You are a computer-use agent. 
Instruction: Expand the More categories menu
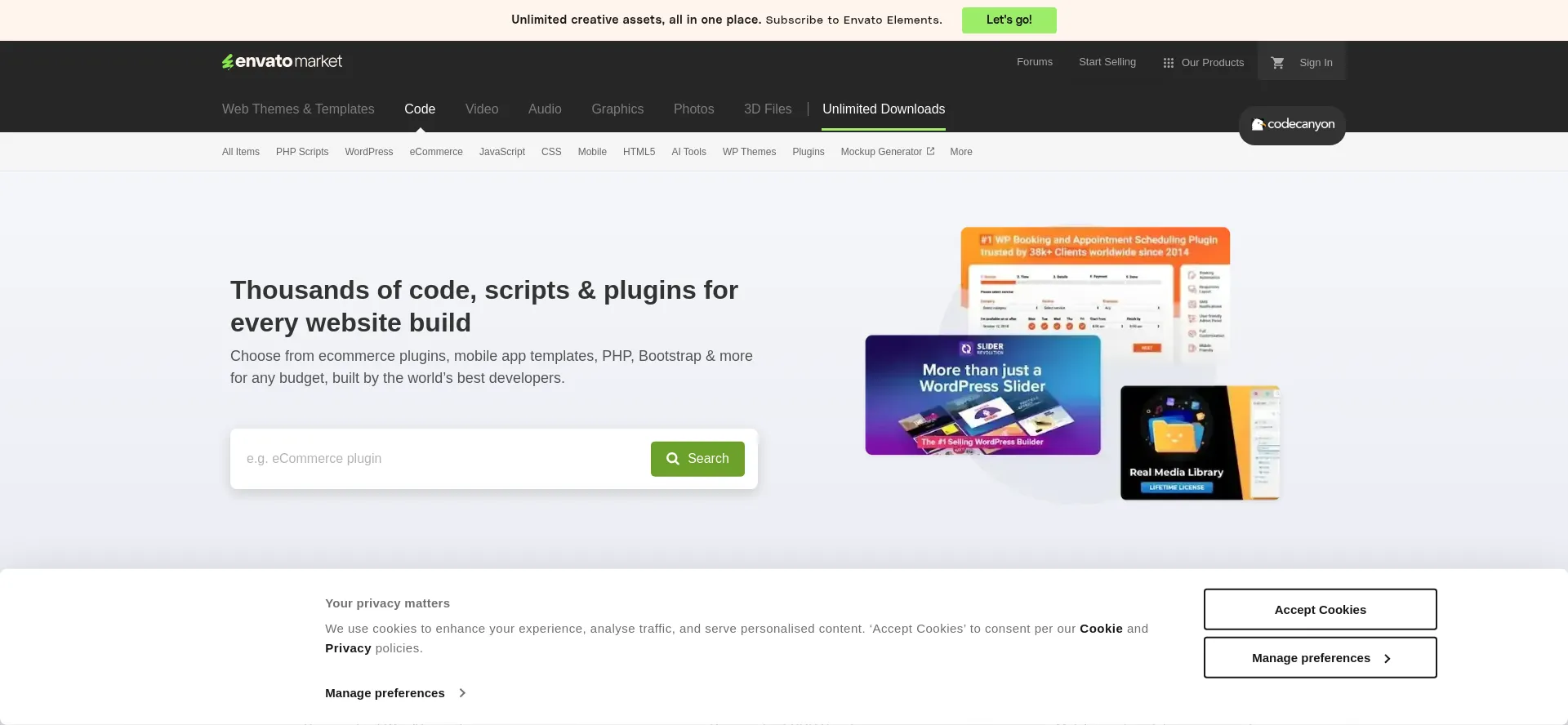[x=961, y=152]
